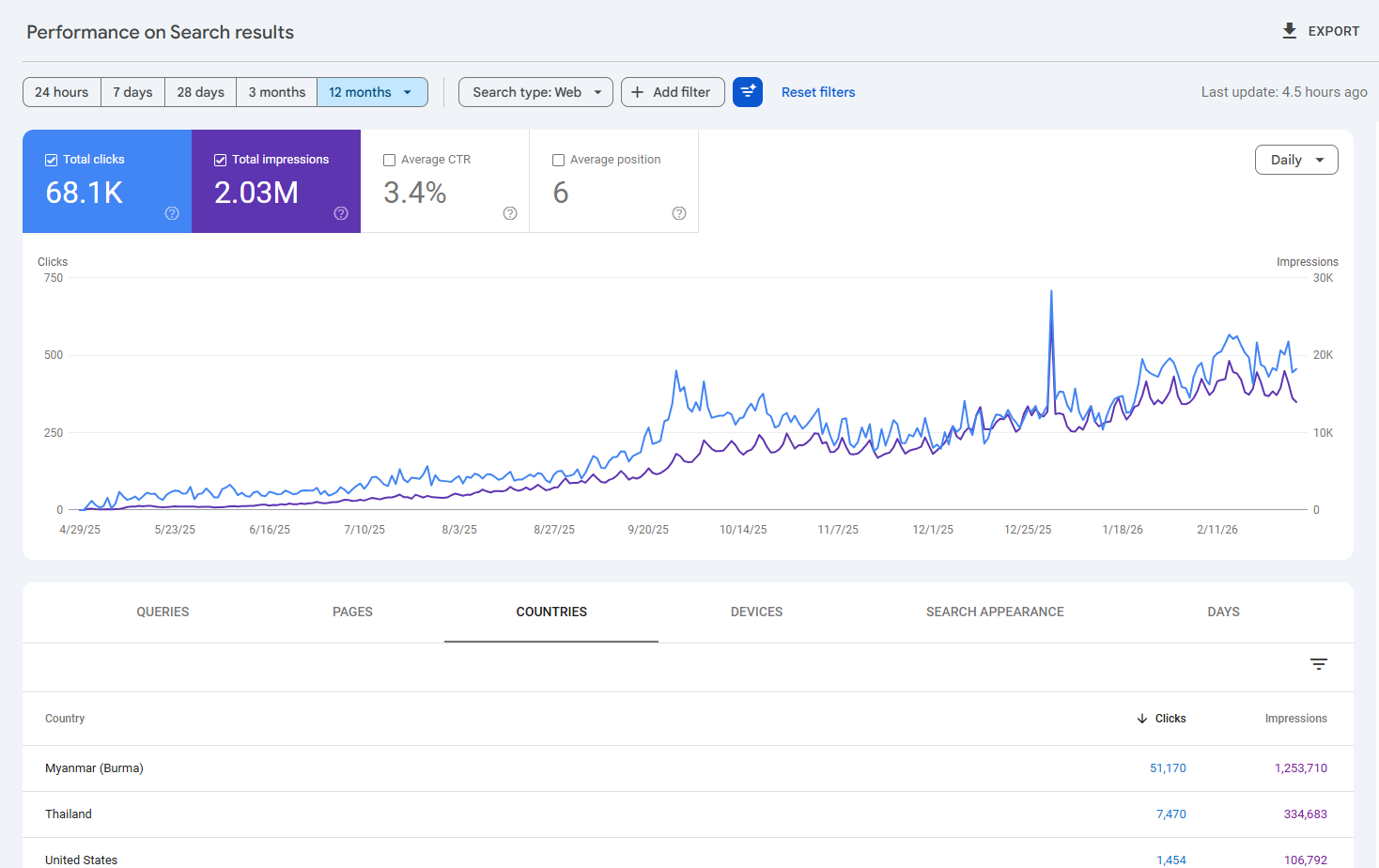Switch to the QUERIES tab
This screenshot has height=868, width=1379.
(x=162, y=612)
